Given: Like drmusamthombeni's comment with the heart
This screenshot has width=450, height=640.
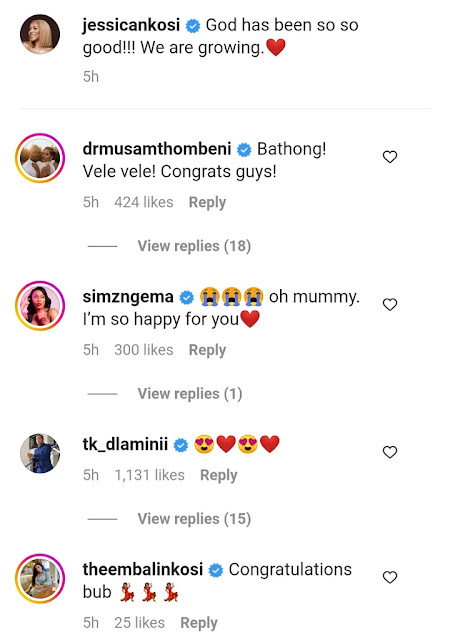Looking at the screenshot, I should coord(390,157).
